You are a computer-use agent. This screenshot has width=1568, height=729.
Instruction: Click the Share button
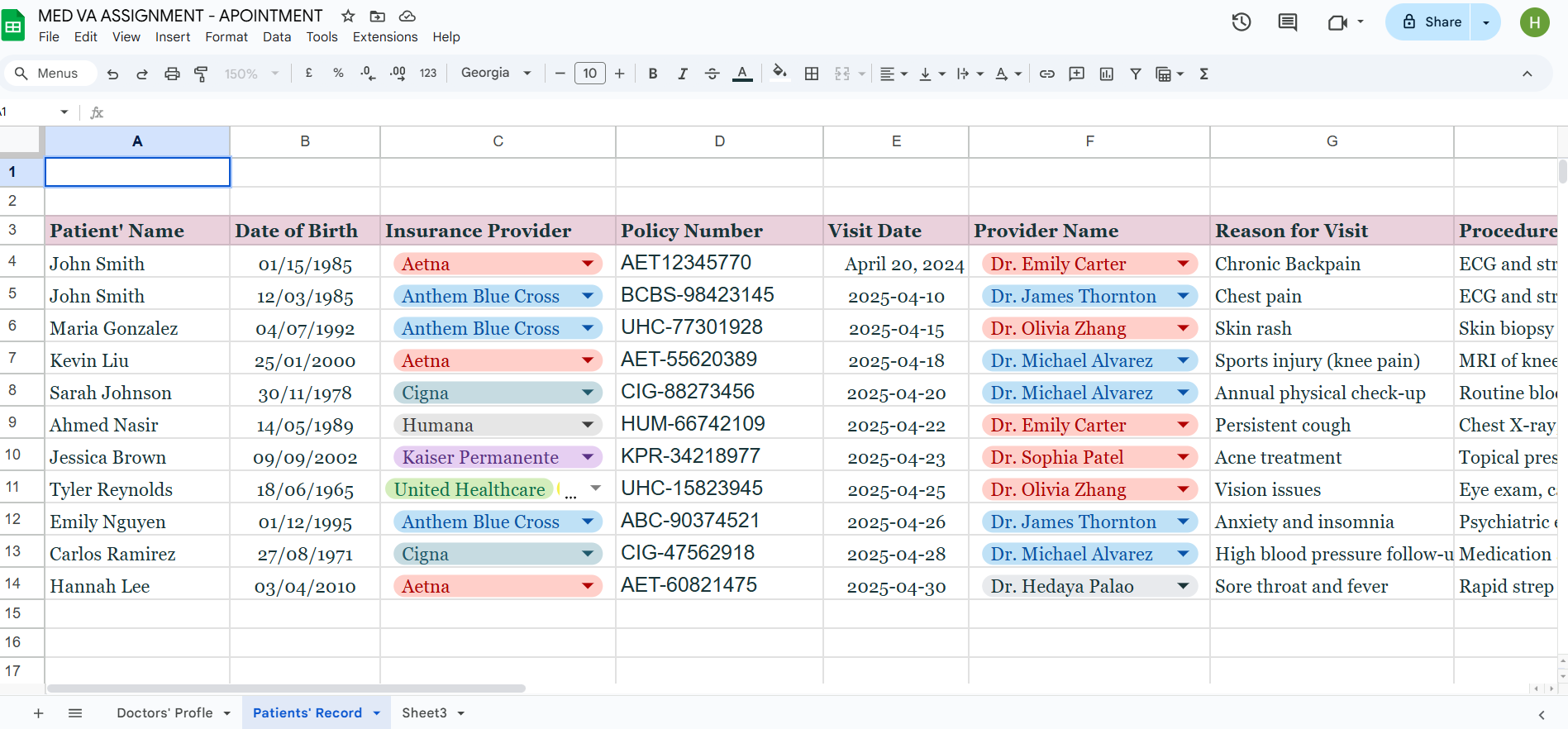[x=1431, y=22]
